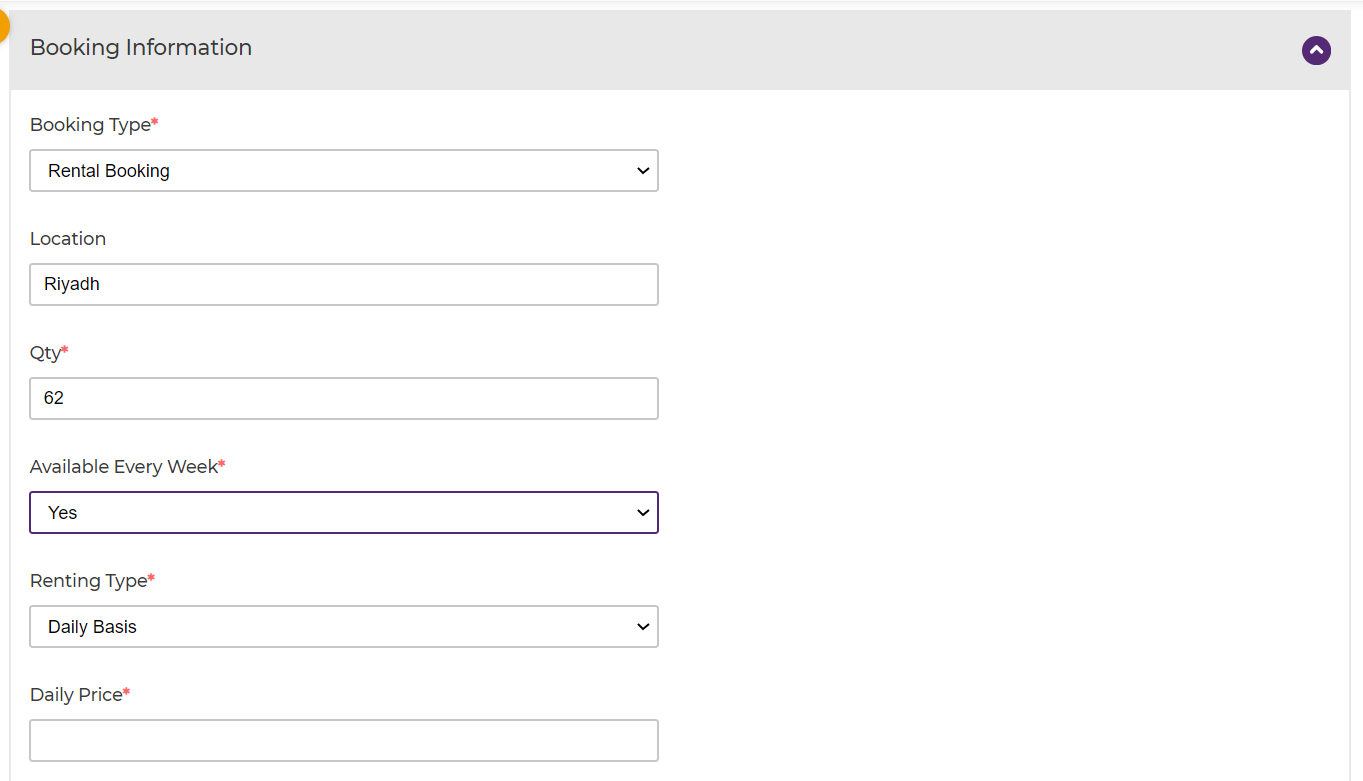Image resolution: width=1363 pixels, height=781 pixels.
Task: Click the Booking Information section title
Action: coord(141,48)
